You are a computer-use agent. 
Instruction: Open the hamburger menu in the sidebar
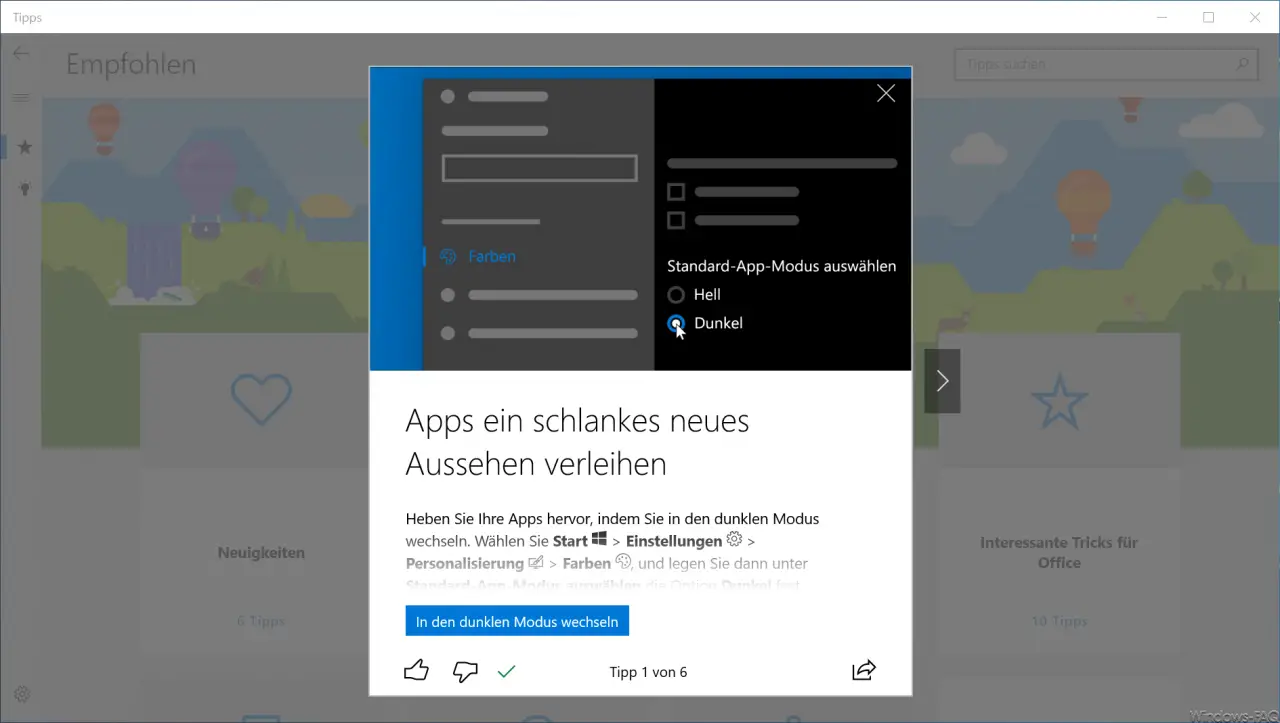pyautogui.click(x=21, y=97)
